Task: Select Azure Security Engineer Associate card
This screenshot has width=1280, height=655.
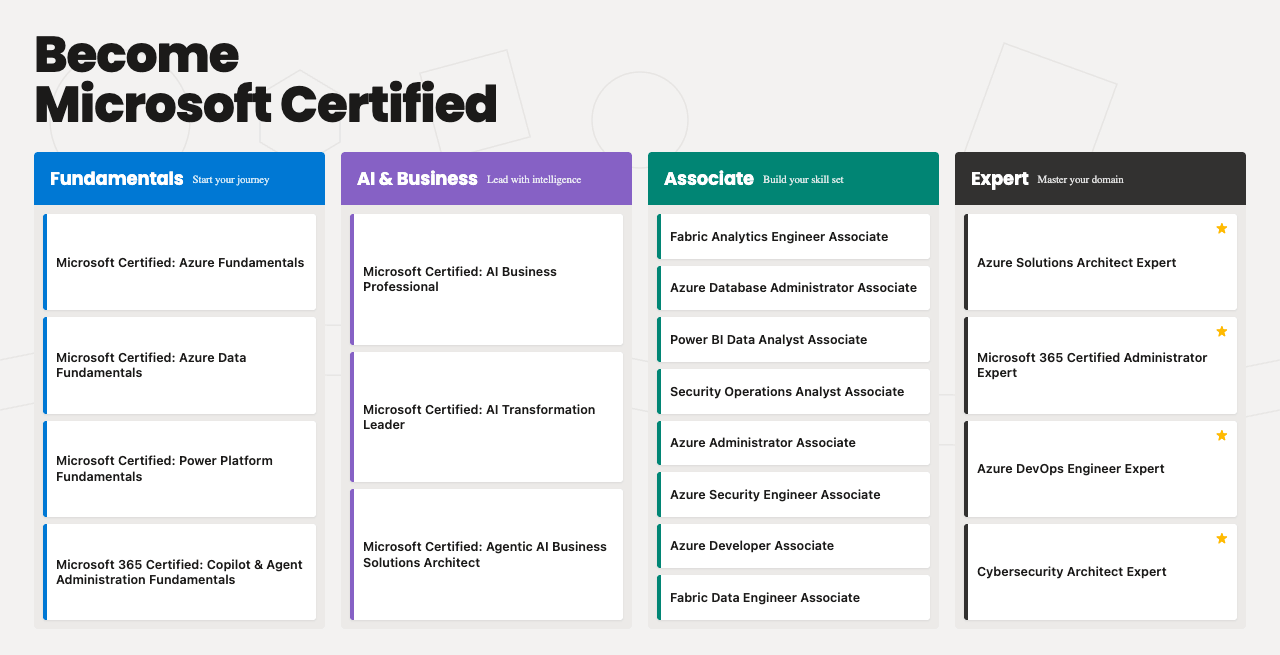Action: click(794, 494)
